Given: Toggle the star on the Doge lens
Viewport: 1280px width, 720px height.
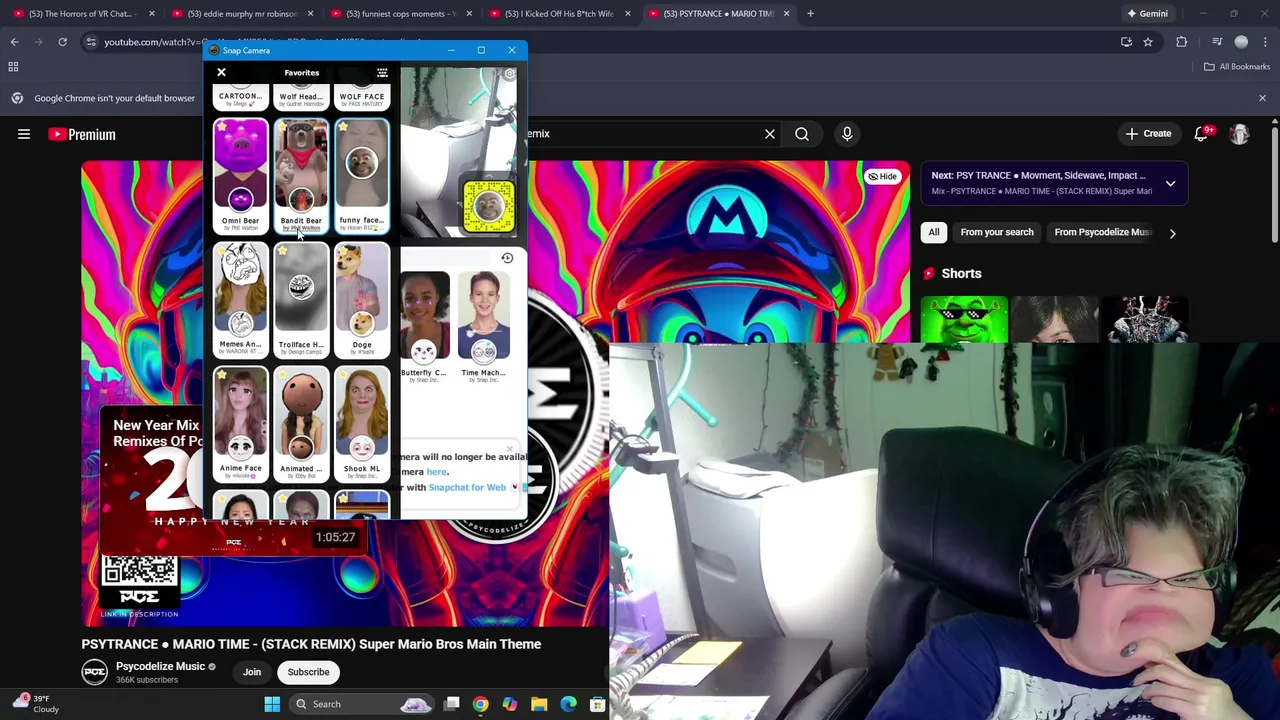Looking at the screenshot, I should 343,251.
